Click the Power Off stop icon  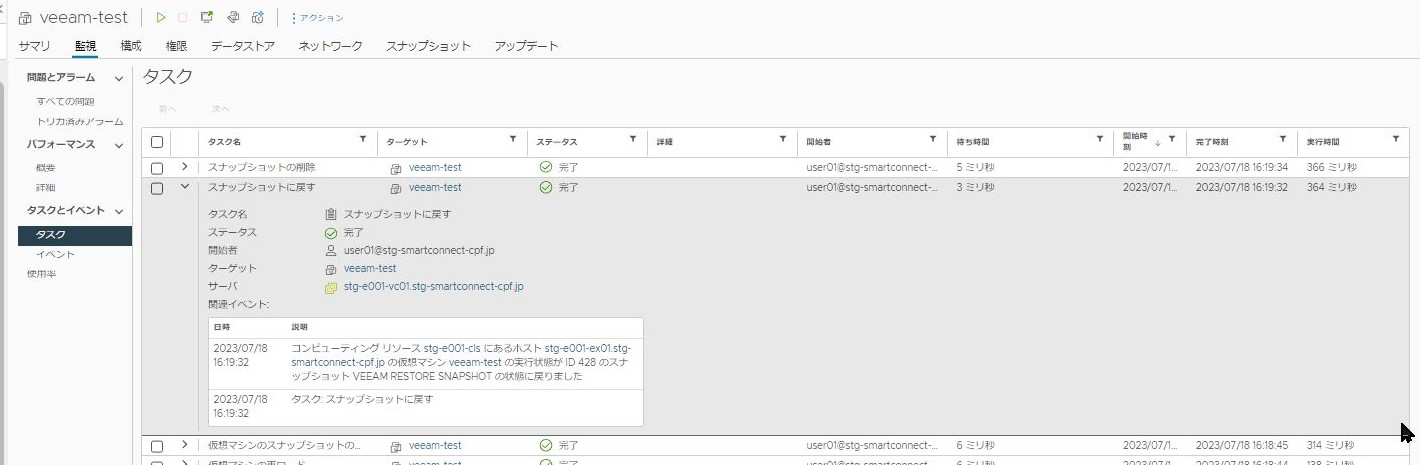pos(182,17)
